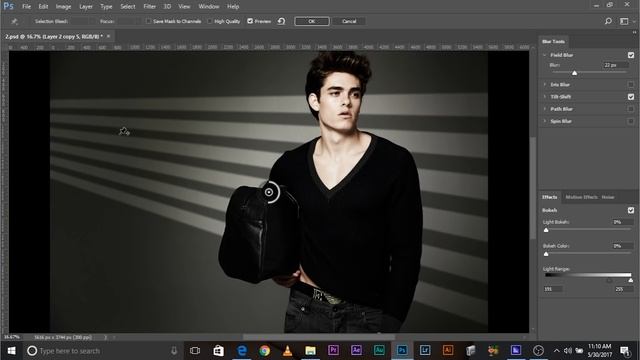Click the Field Blur amount slider handle
This screenshot has width=640, height=360.
(x=574, y=73)
